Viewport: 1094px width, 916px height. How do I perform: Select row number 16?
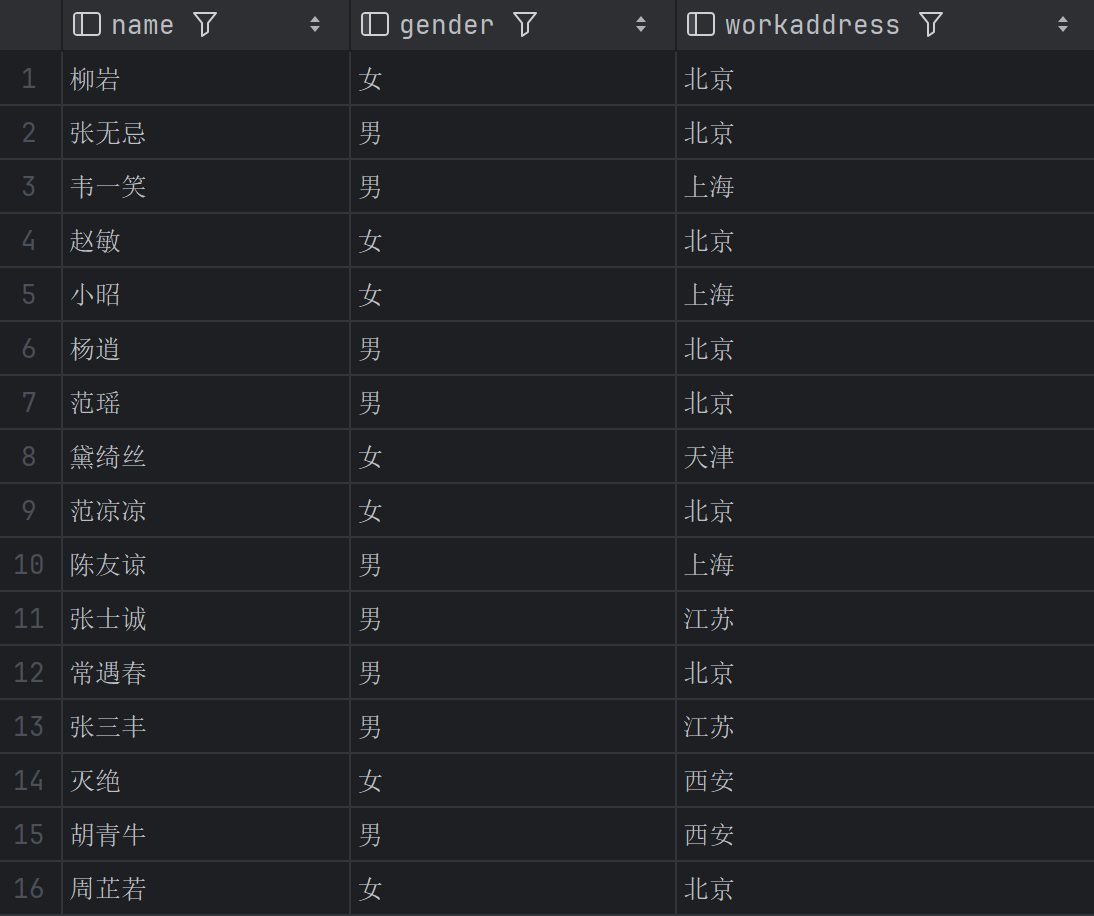tap(29, 889)
